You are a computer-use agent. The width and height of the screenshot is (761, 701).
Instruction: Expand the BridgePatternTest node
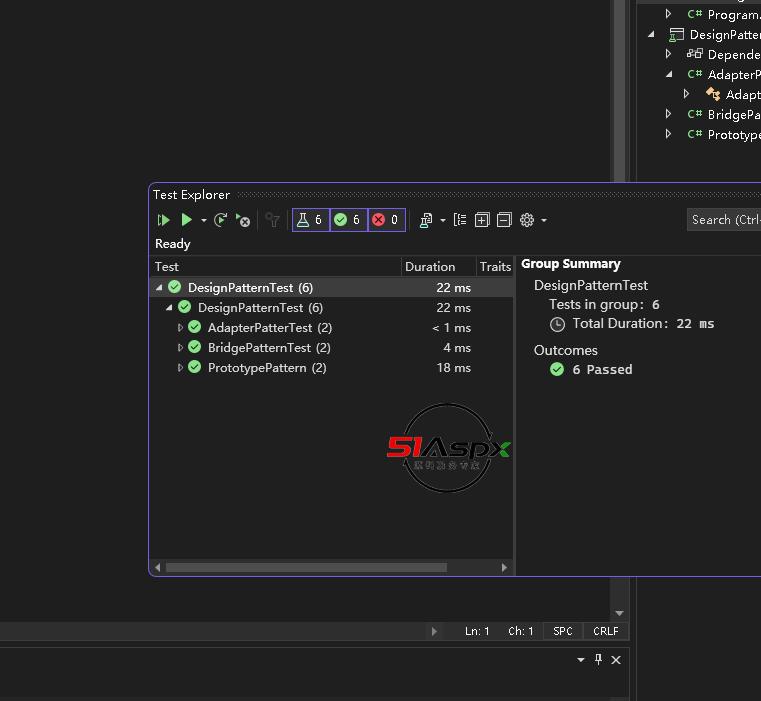click(181, 348)
